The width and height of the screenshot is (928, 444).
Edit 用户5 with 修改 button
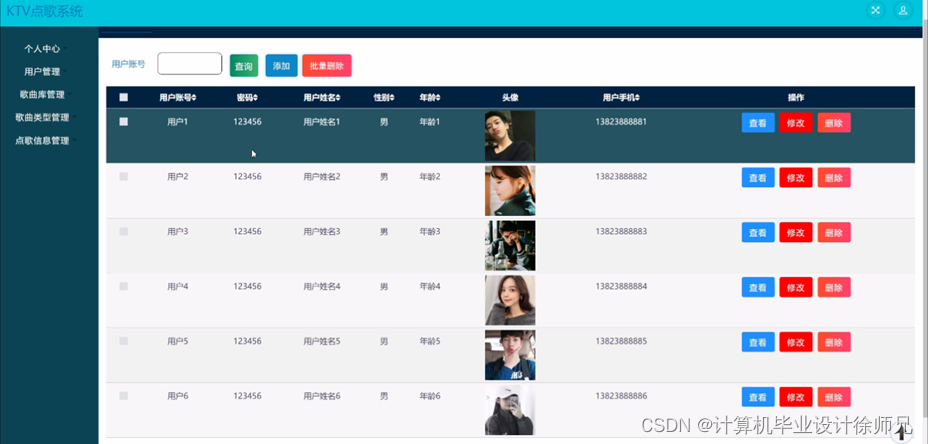tap(796, 342)
